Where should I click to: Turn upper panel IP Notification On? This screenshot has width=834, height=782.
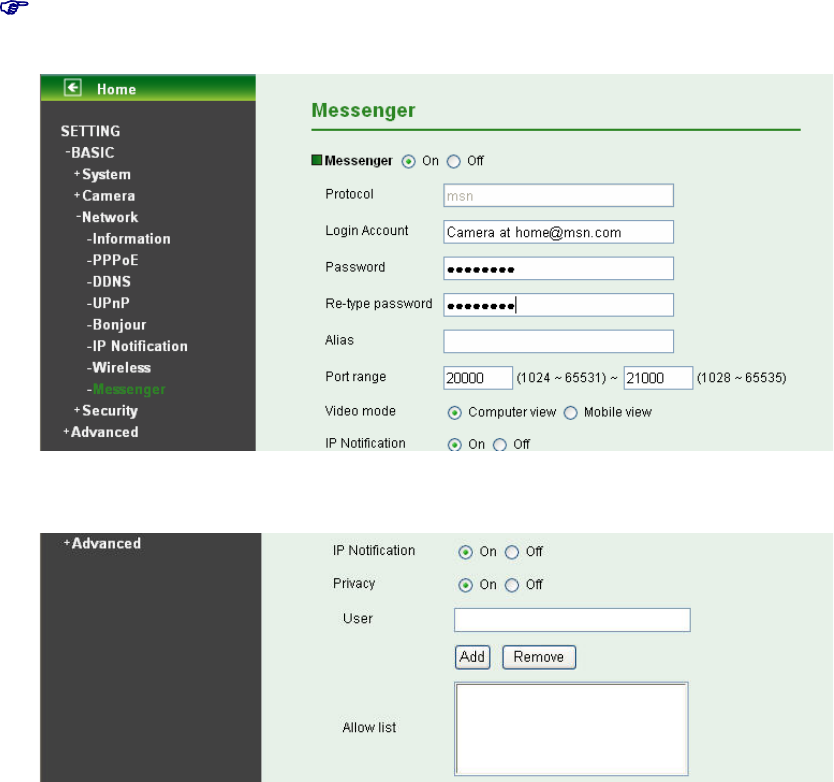tap(454, 445)
